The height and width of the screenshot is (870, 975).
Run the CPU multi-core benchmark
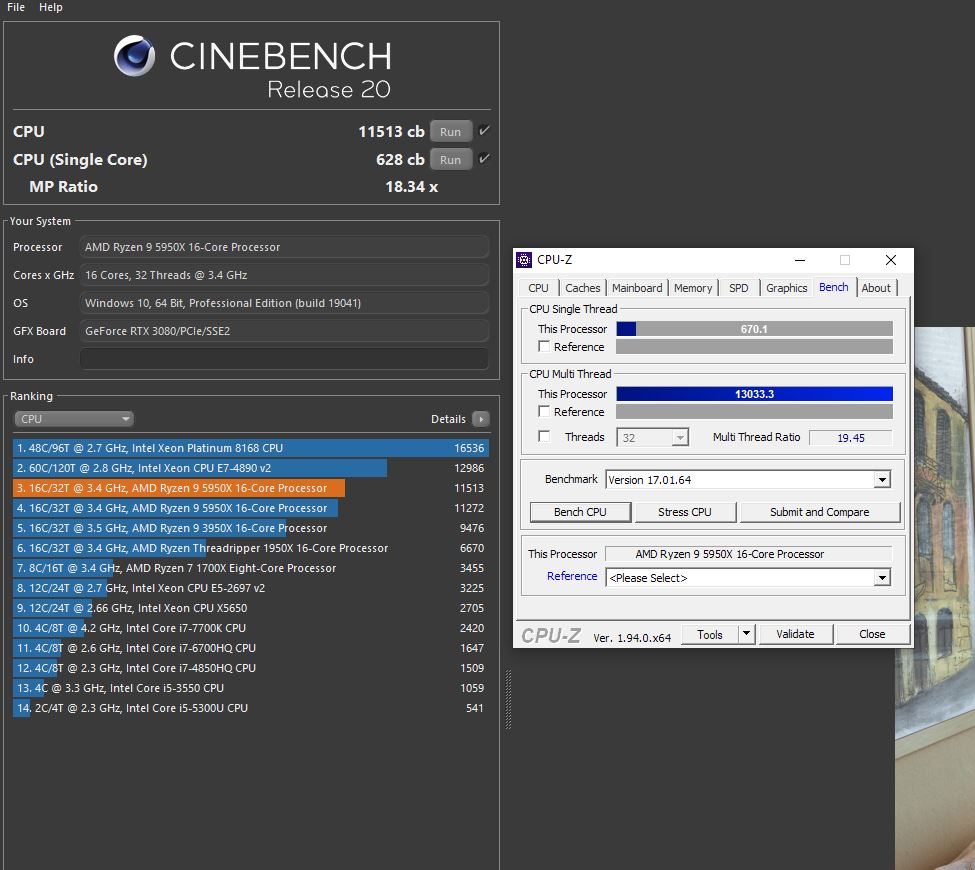tap(450, 132)
